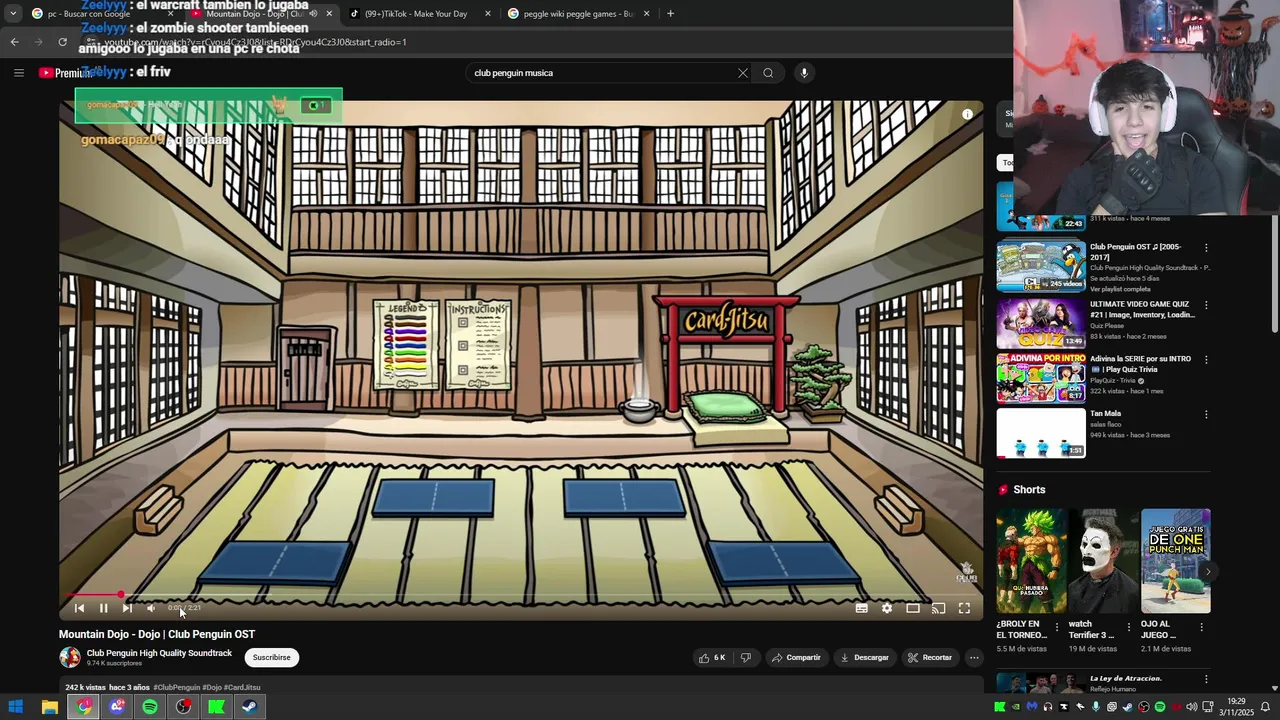Click the video progress bar scrubber
The image size is (1280, 720).
121,595
